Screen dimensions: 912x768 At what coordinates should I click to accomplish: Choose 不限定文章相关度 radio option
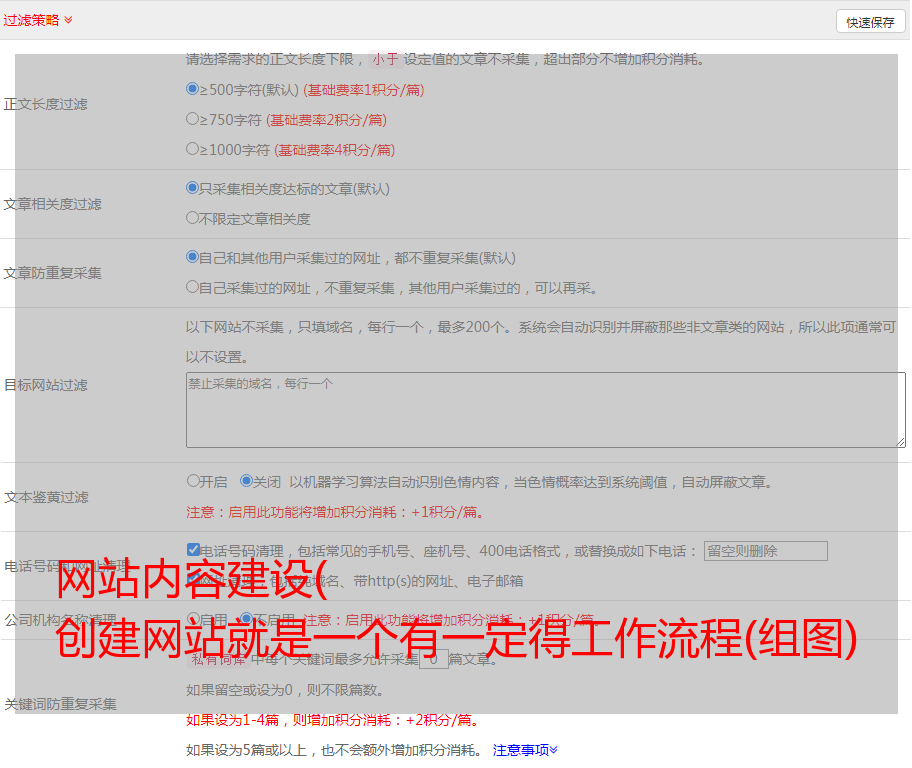point(193,218)
